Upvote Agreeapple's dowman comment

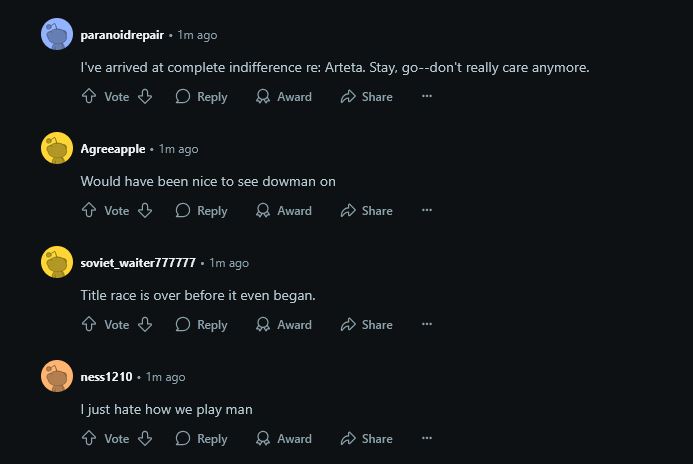click(x=89, y=210)
